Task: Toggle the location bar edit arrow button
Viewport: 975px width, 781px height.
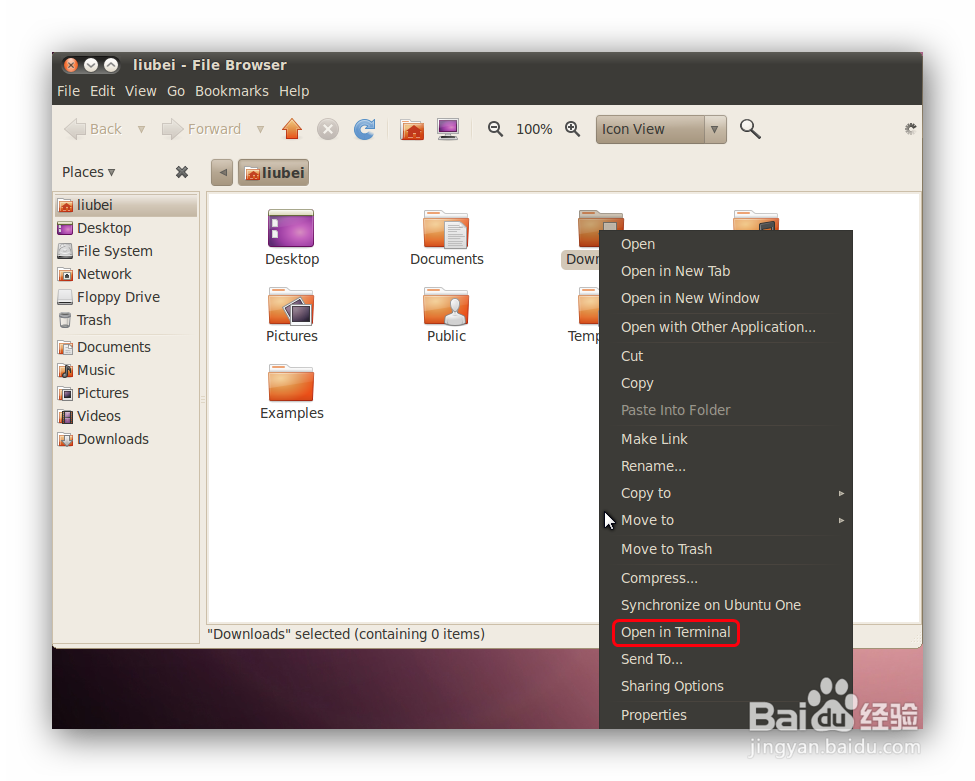Action: click(x=222, y=172)
